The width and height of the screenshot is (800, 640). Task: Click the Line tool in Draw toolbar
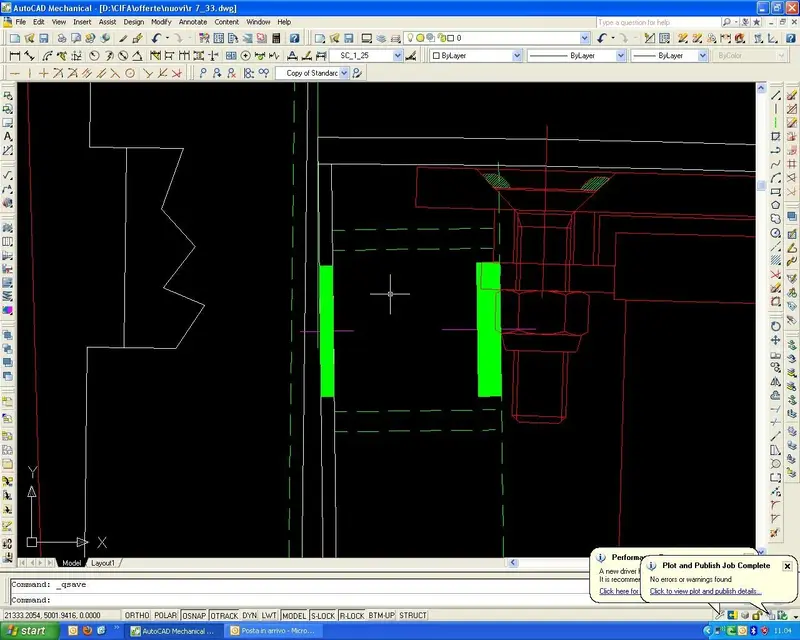point(776,95)
